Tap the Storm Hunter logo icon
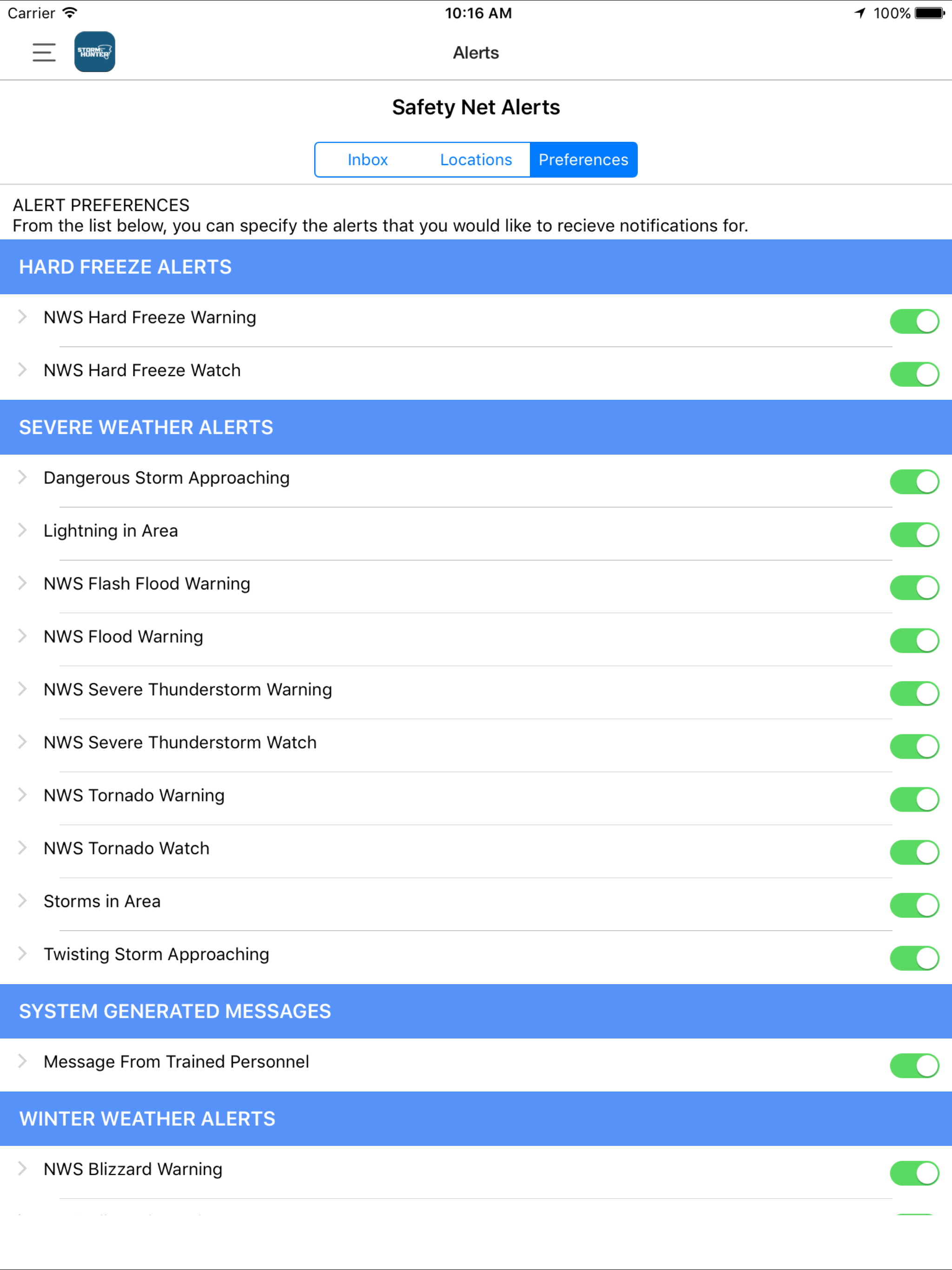This screenshot has width=952, height=1270. tap(95, 52)
